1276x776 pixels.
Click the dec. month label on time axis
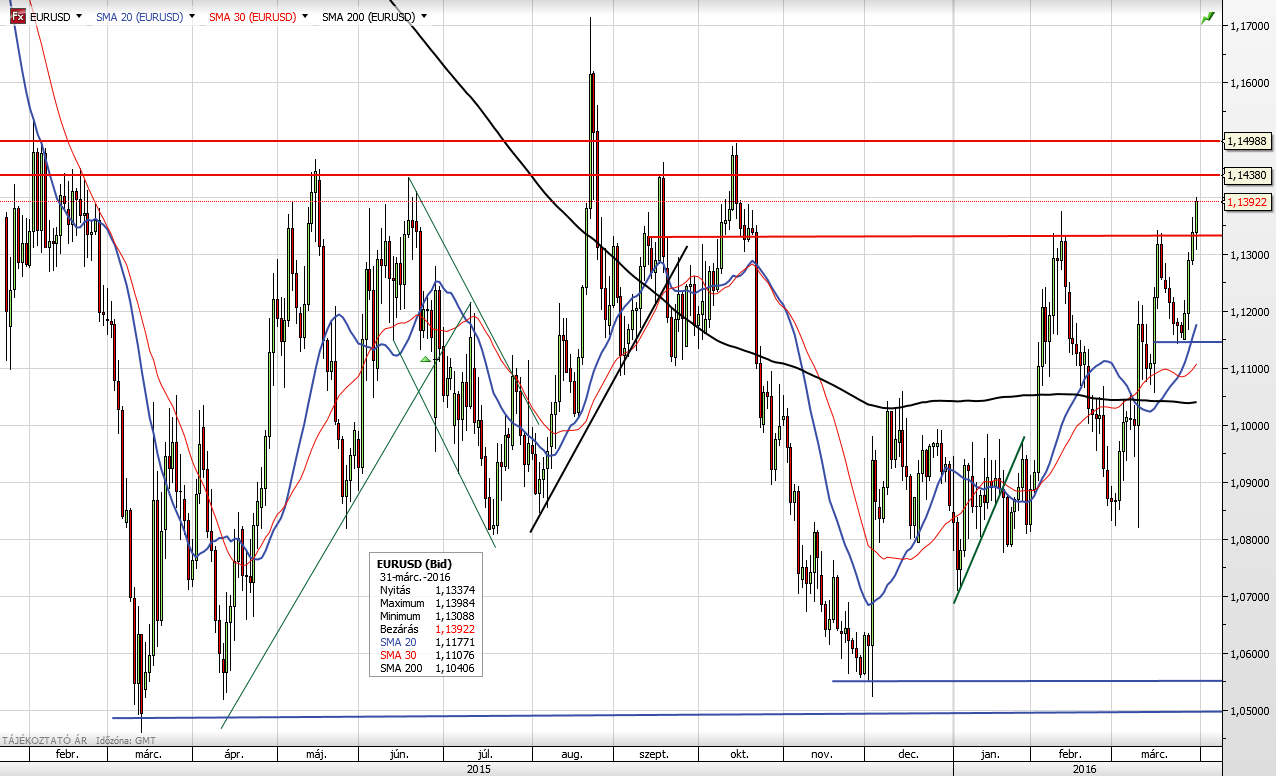coord(909,755)
